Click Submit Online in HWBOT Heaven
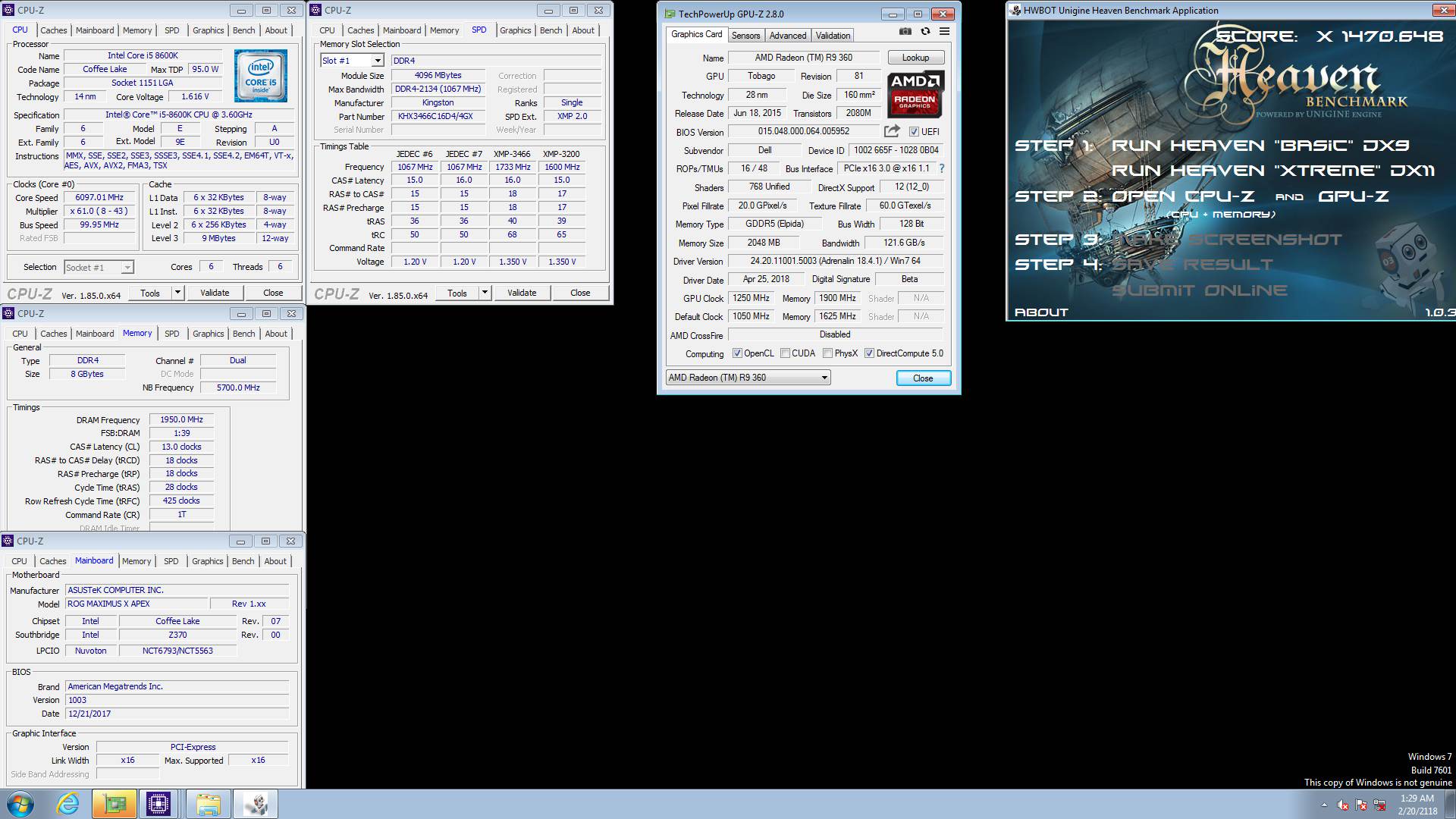Image resolution: width=1456 pixels, height=819 pixels. click(x=1200, y=290)
